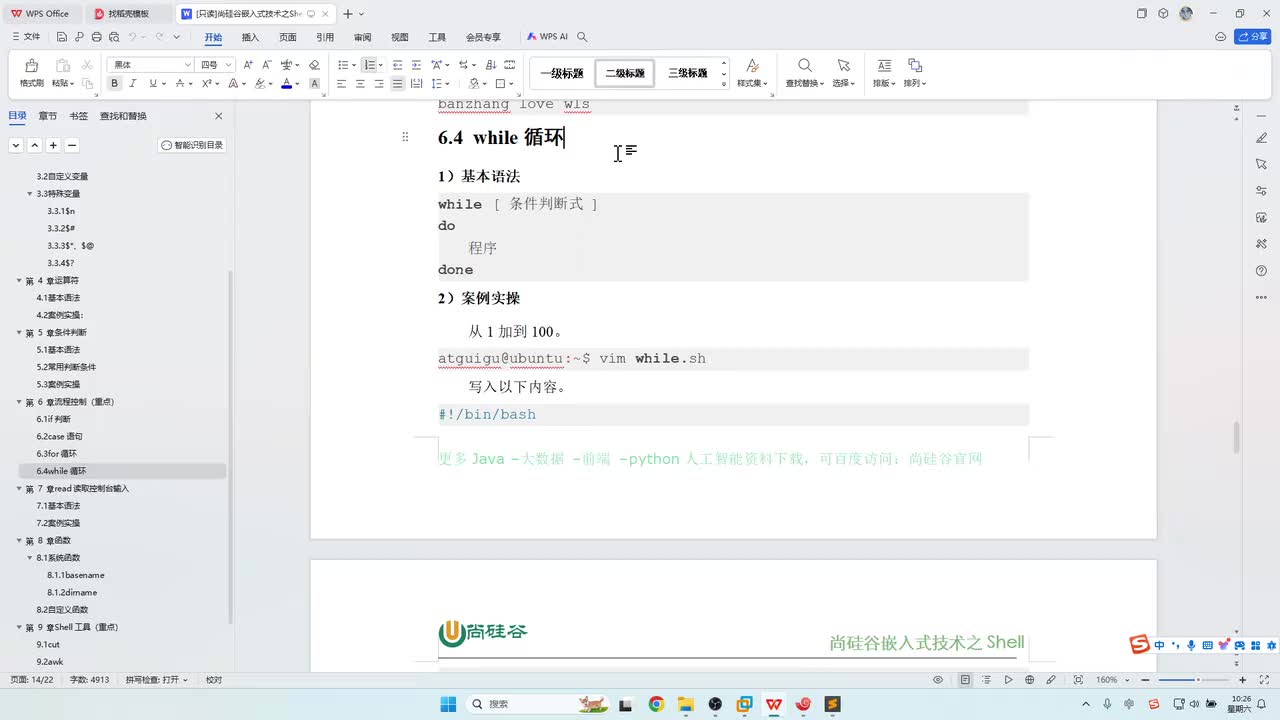Screen dimensions: 1280x720
Task: Open the 排版 layout dropdown
Action: pos(884,83)
